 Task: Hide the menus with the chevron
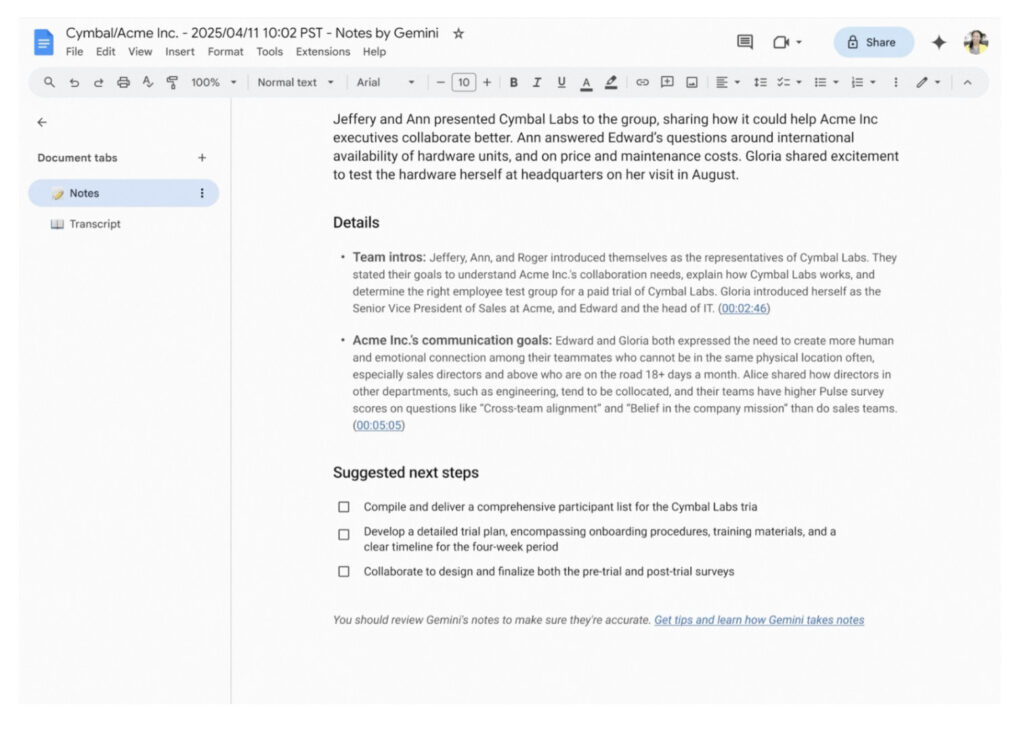coord(967,82)
